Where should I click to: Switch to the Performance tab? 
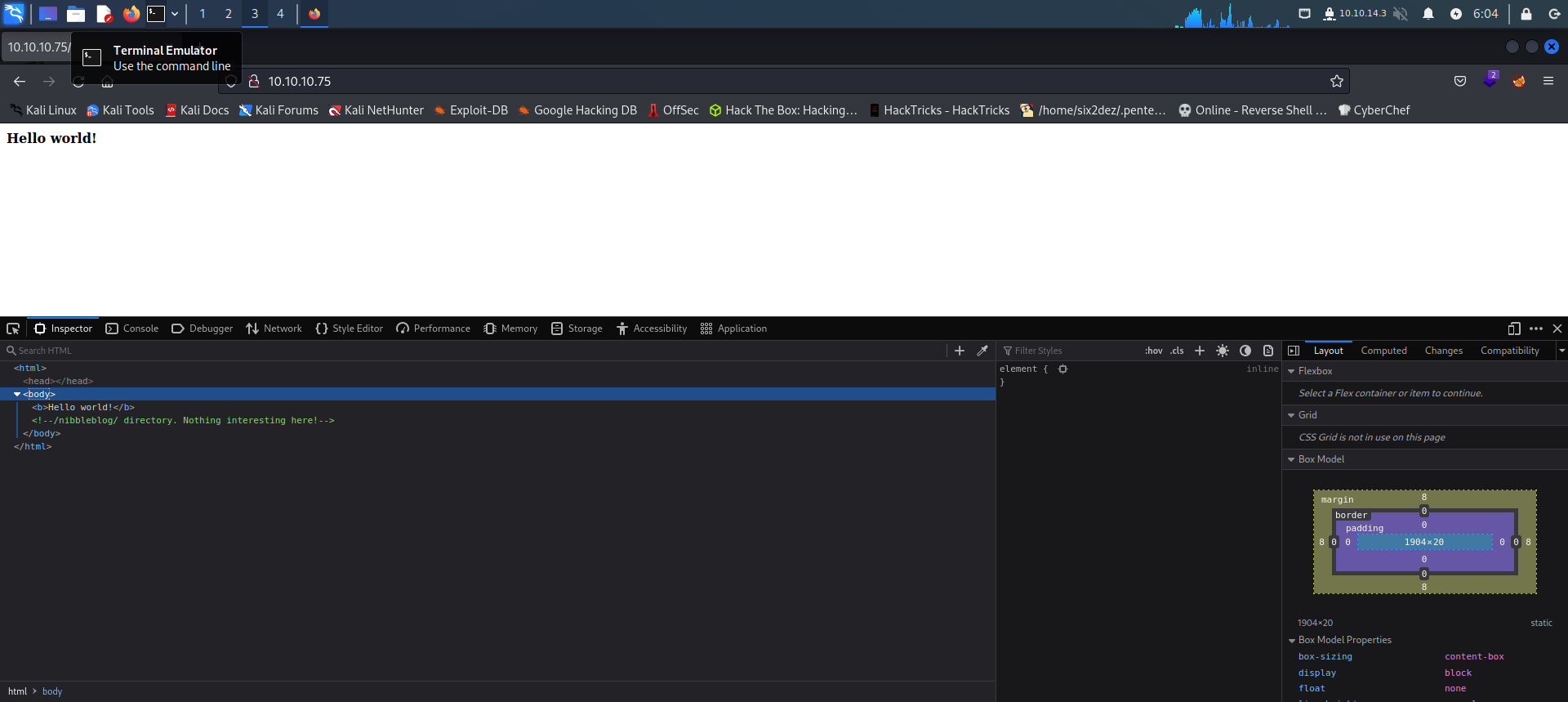(434, 329)
